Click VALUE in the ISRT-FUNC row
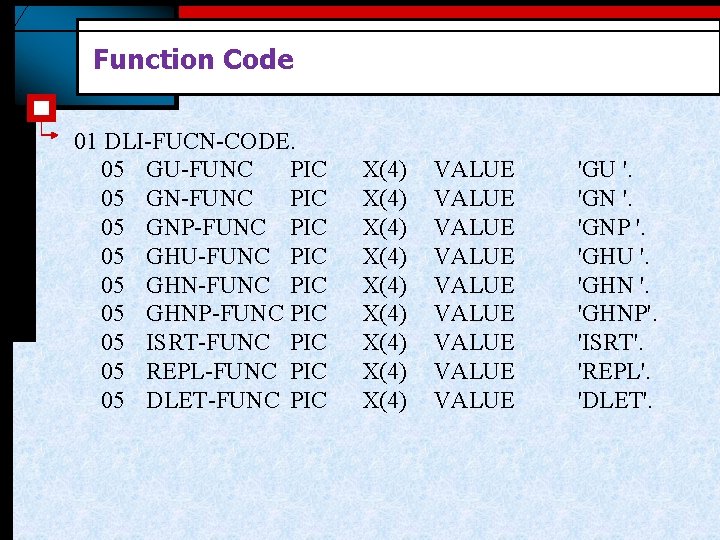 (x=474, y=343)
